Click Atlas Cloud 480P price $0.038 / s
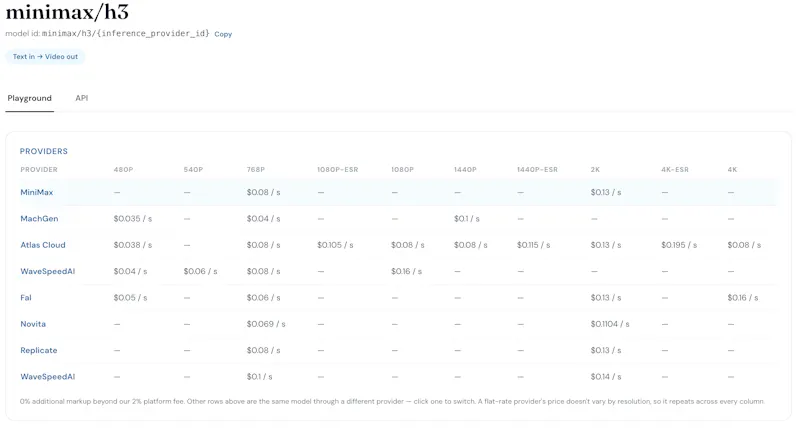800x428 pixels. [133, 245]
